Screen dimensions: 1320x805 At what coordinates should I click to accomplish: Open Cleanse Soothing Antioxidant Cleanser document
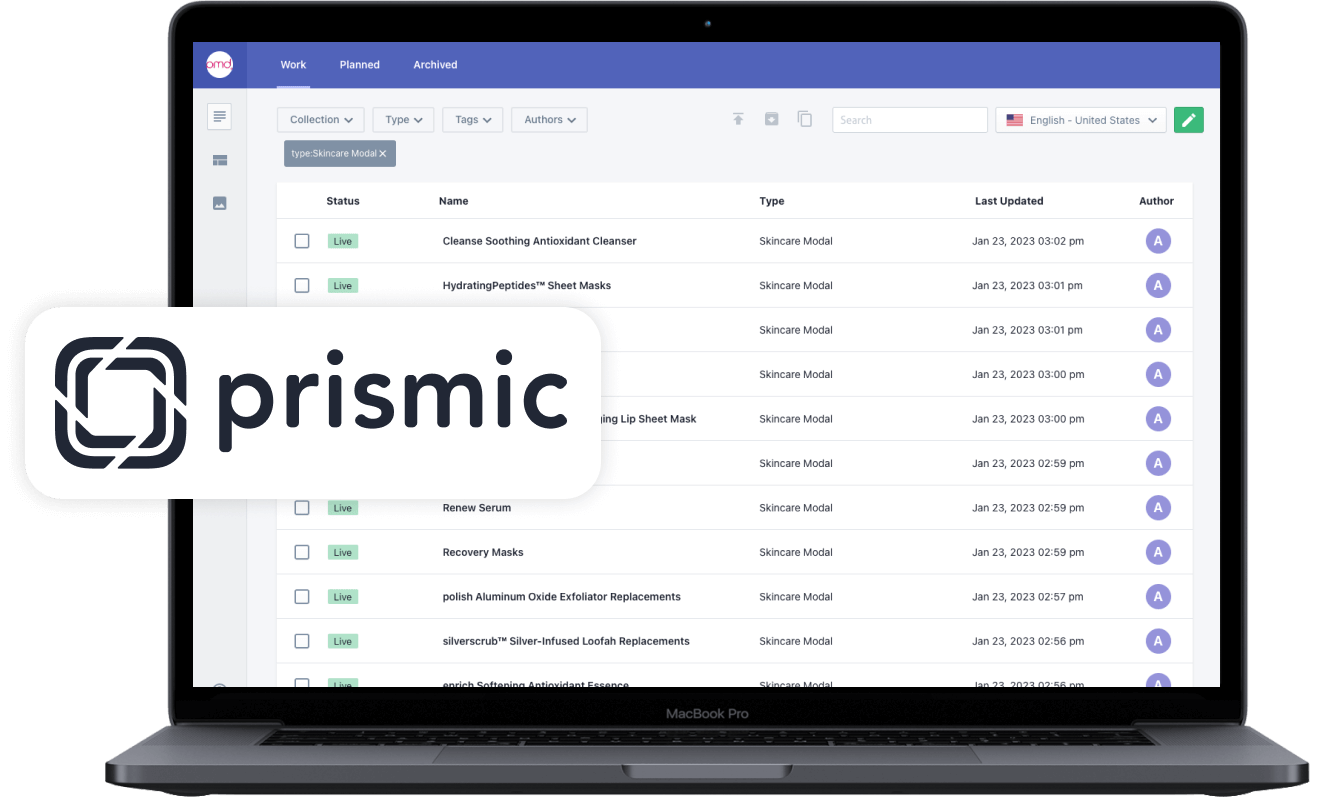click(x=539, y=241)
